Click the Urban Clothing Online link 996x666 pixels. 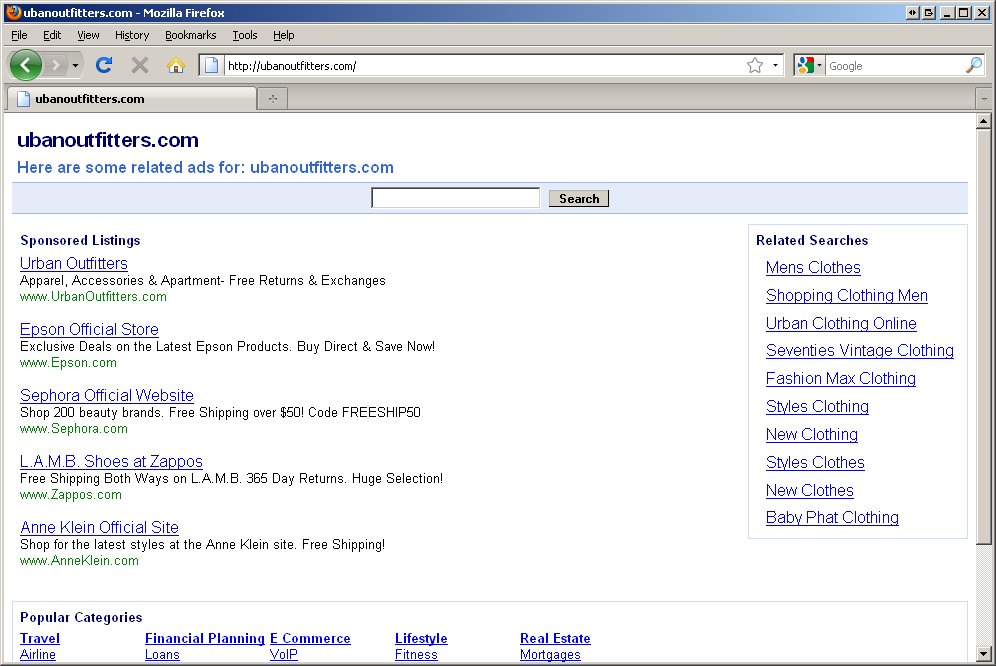point(841,323)
